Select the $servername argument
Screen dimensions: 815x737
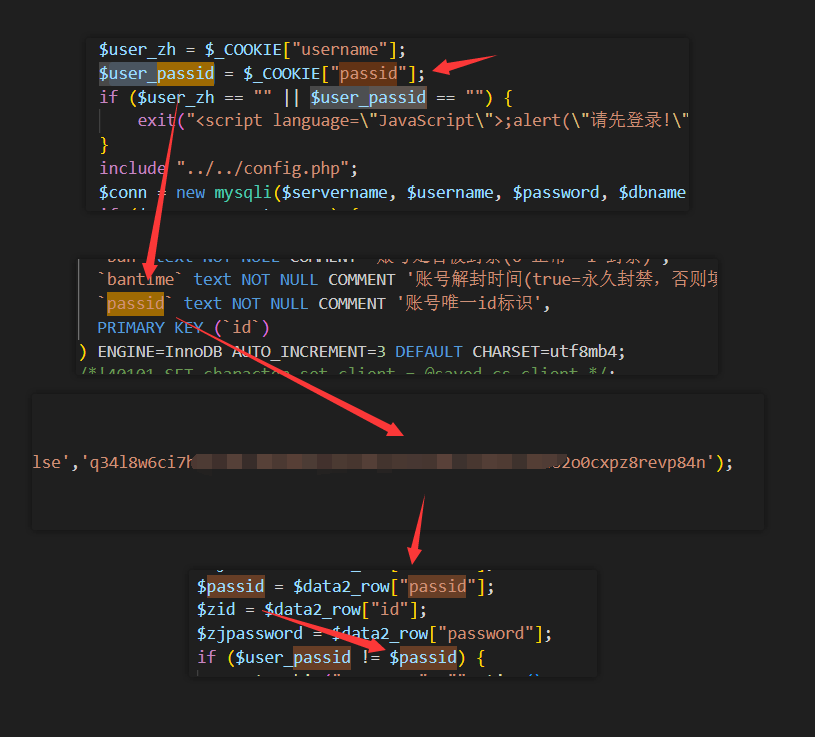click(334, 193)
